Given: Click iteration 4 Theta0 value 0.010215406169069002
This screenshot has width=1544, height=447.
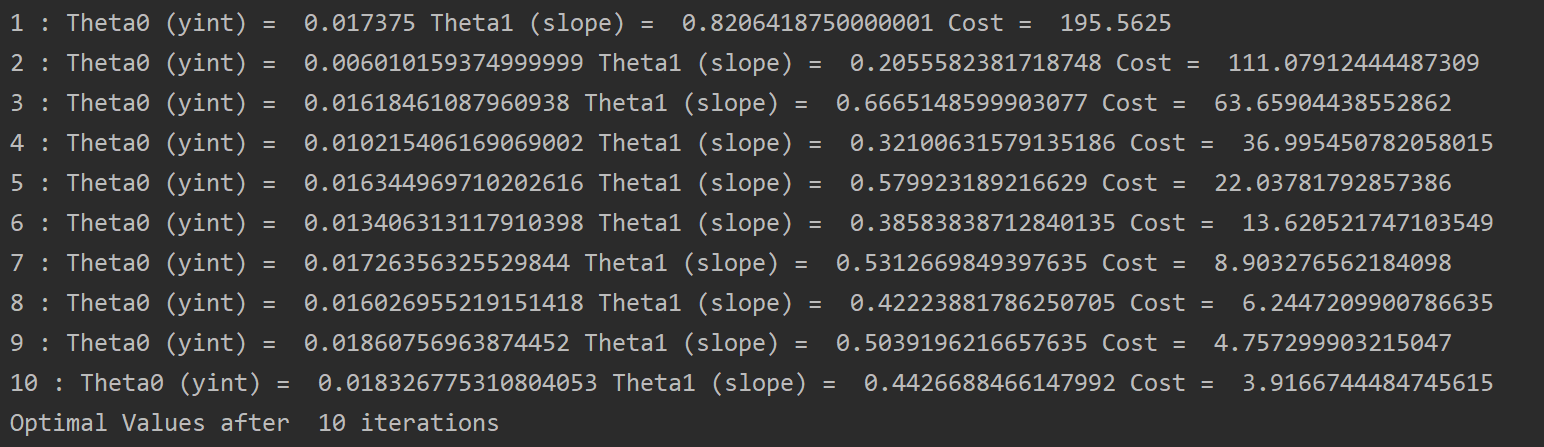Looking at the screenshot, I should (x=444, y=143).
